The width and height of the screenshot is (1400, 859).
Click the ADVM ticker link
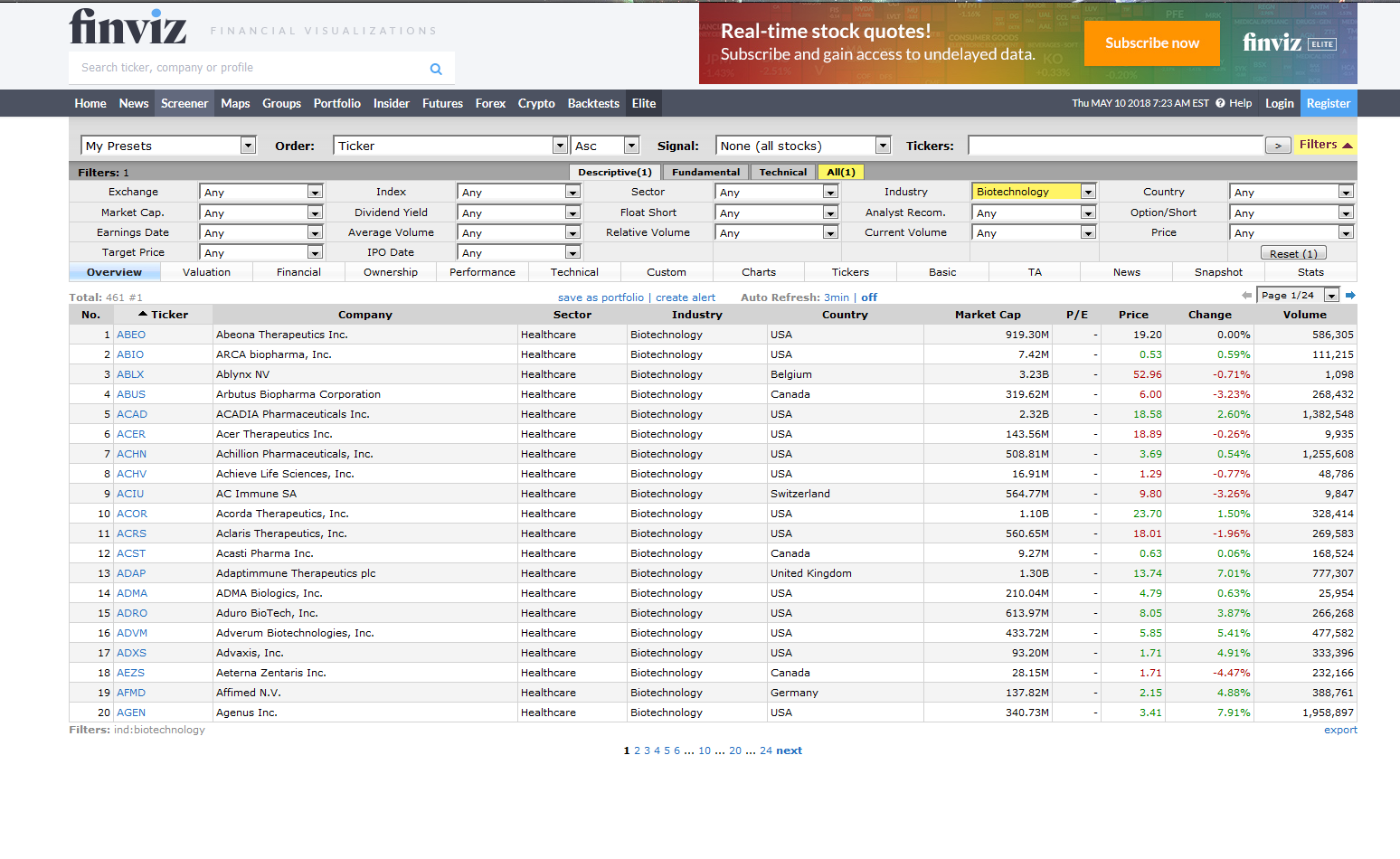click(x=132, y=633)
